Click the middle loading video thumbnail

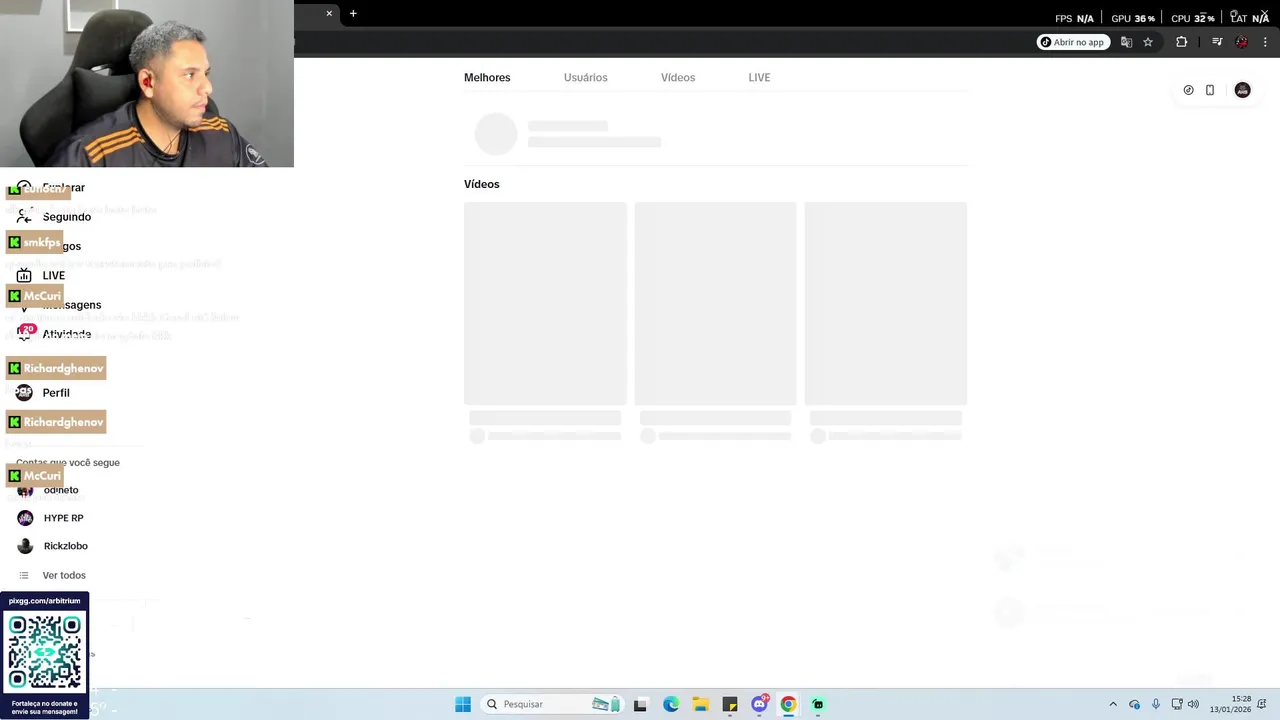[x=715, y=303]
